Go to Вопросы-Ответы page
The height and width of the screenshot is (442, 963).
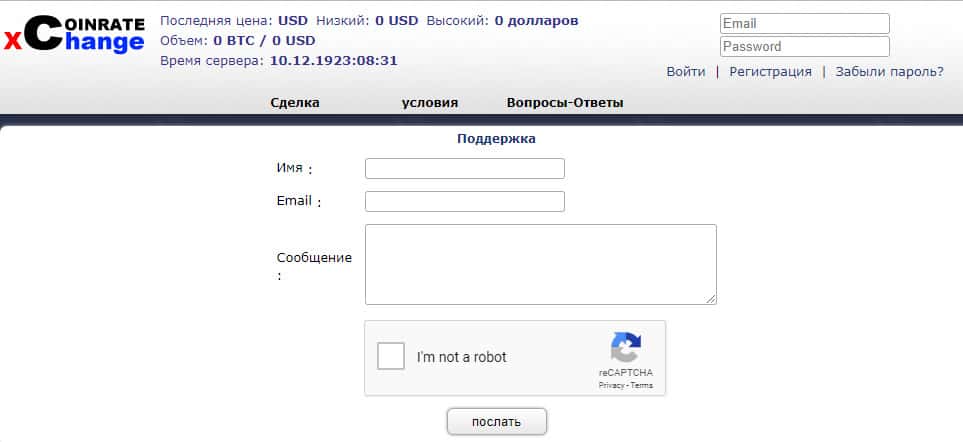click(x=565, y=103)
